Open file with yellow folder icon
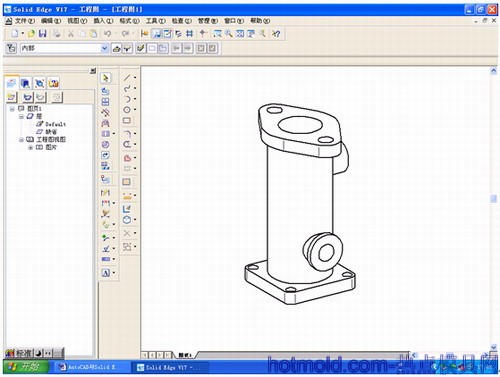This screenshot has width=500, height=377. [31, 33]
